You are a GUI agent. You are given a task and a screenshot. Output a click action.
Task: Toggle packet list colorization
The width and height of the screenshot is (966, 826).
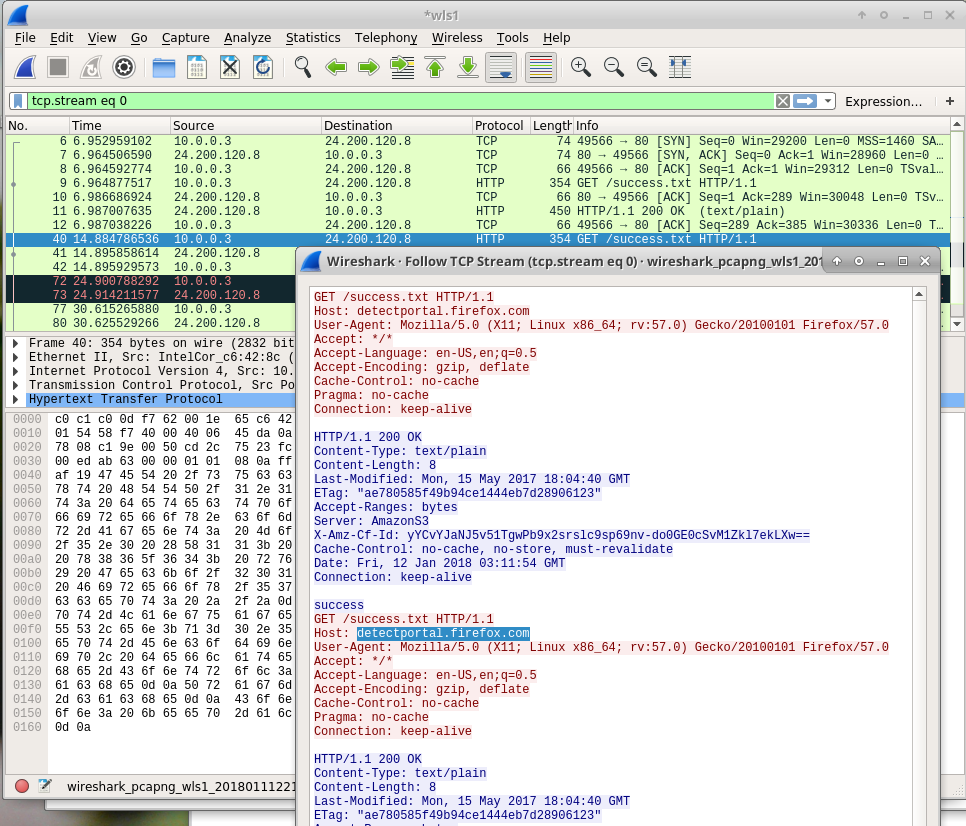[541, 67]
